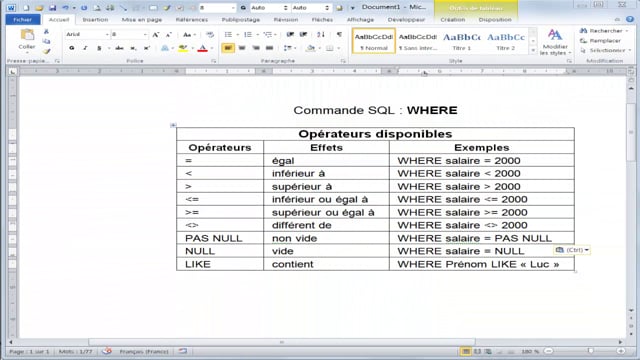Click the red font color button

click(202, 48)
